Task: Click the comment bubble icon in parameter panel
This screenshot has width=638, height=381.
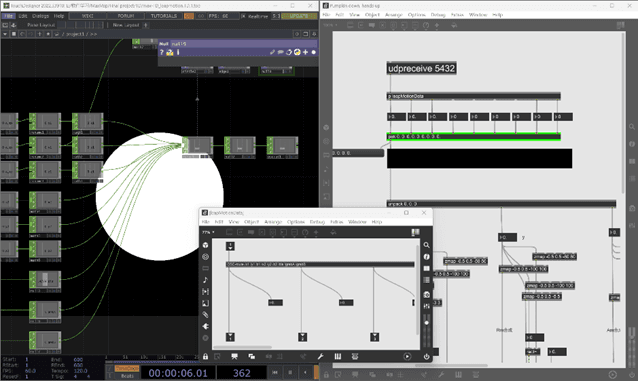Action: (280, 52)
